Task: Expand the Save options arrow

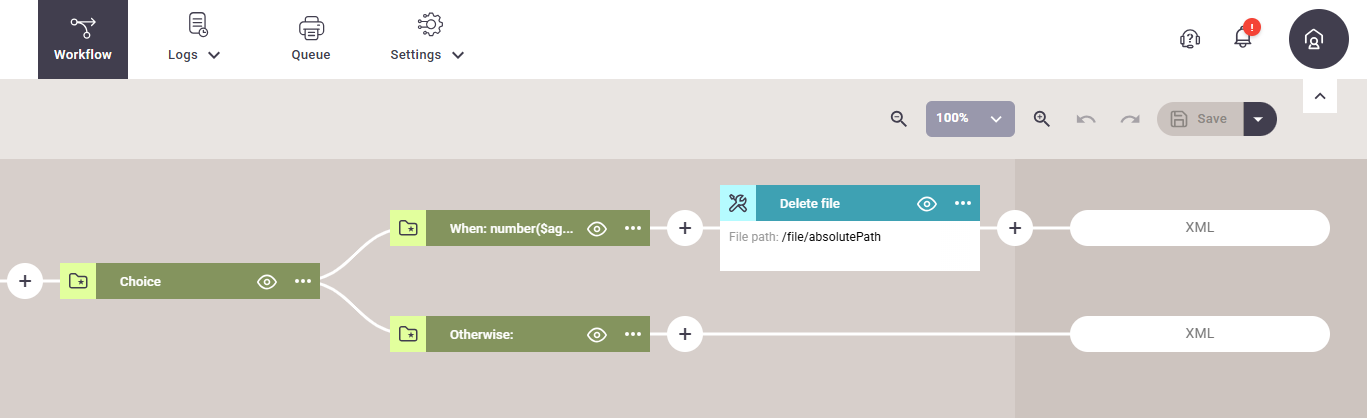Action: (1259, 119)
